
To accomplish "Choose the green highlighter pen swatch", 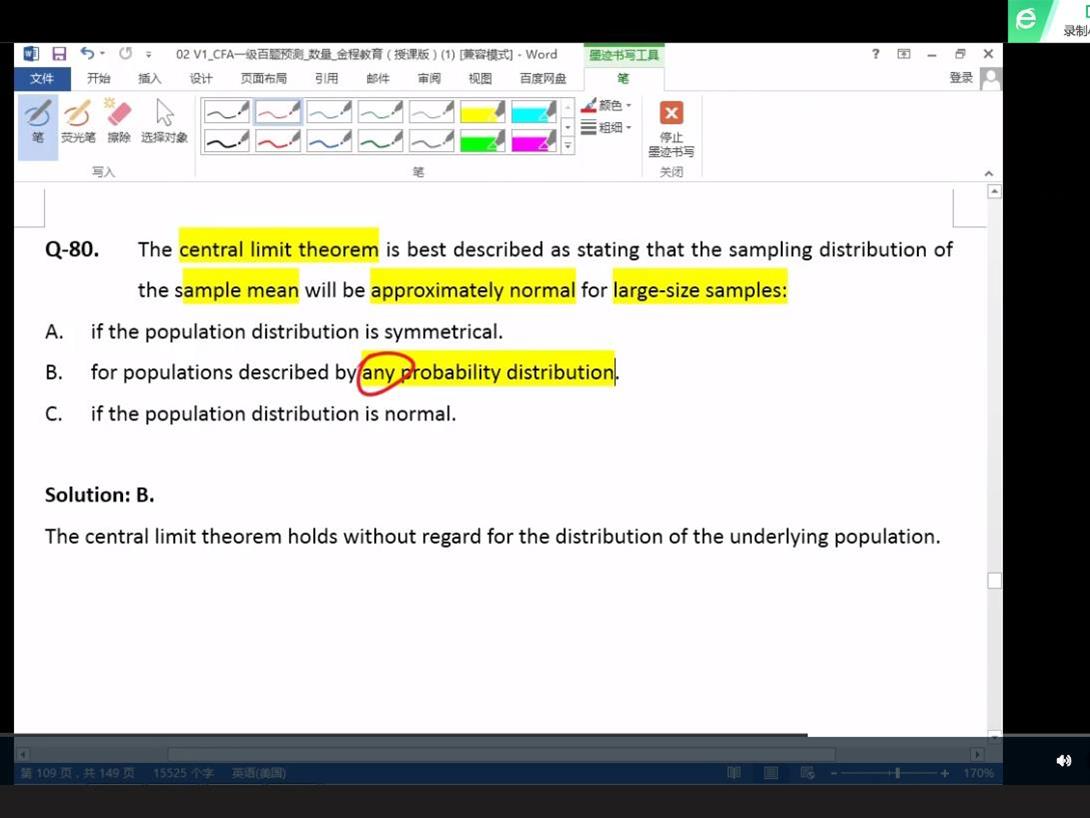I will coord(482,141).
